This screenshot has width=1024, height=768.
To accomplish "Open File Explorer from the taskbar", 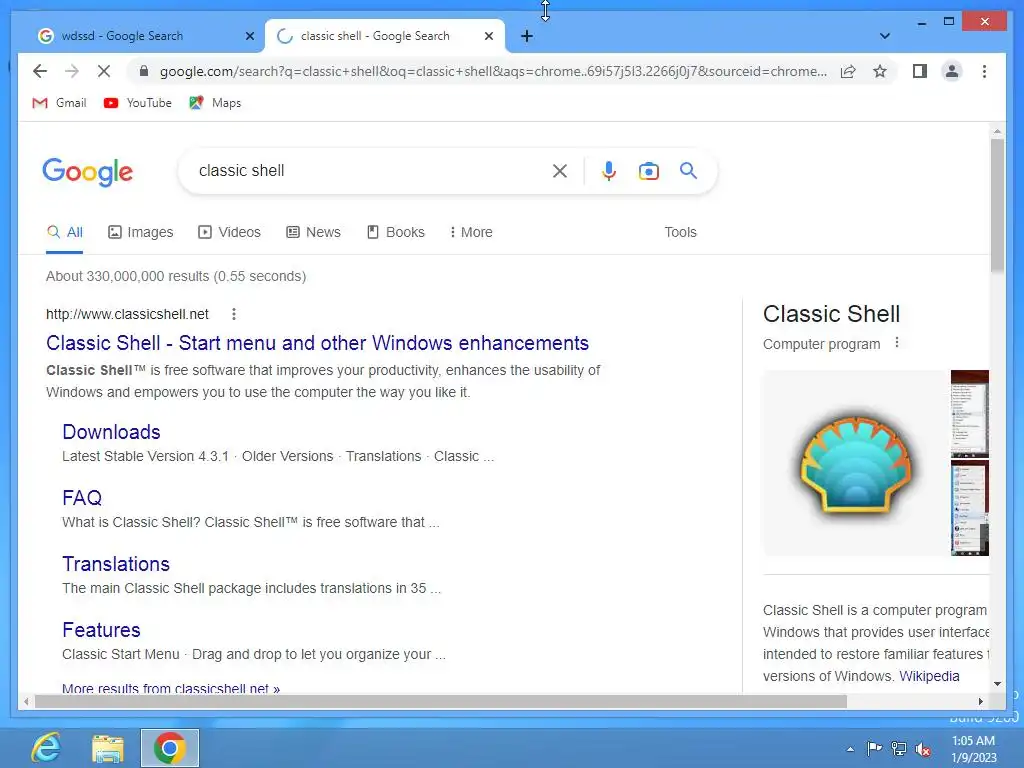I will pyautogui.click(x=108, y=748).
